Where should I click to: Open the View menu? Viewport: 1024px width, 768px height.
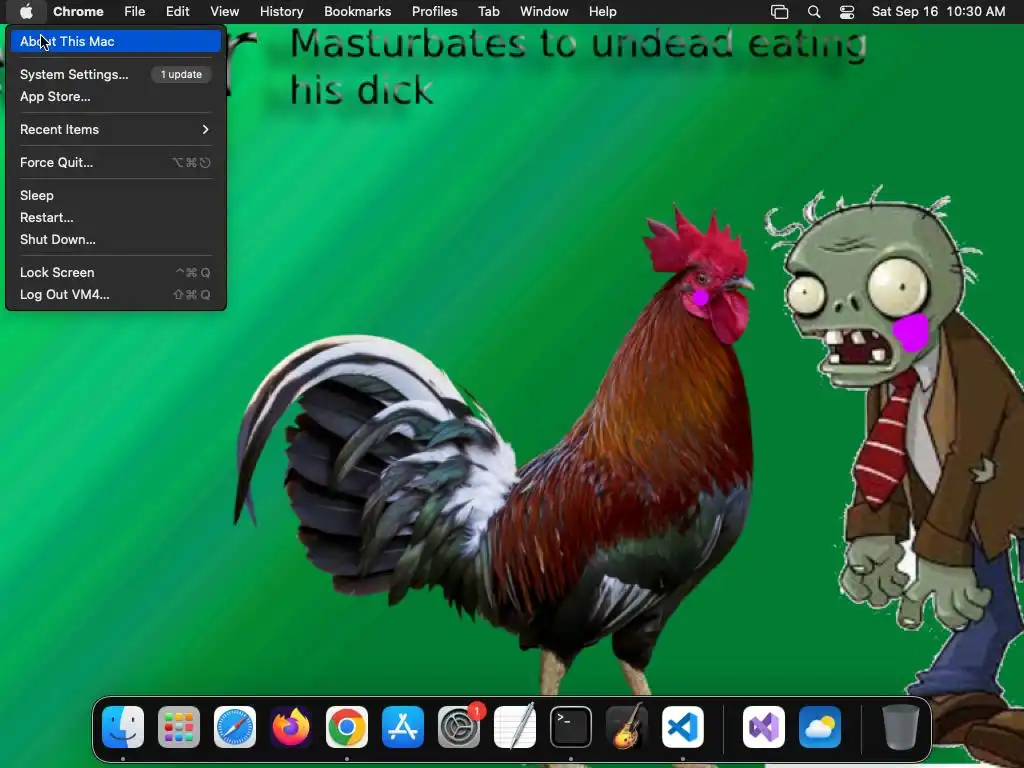225,12
